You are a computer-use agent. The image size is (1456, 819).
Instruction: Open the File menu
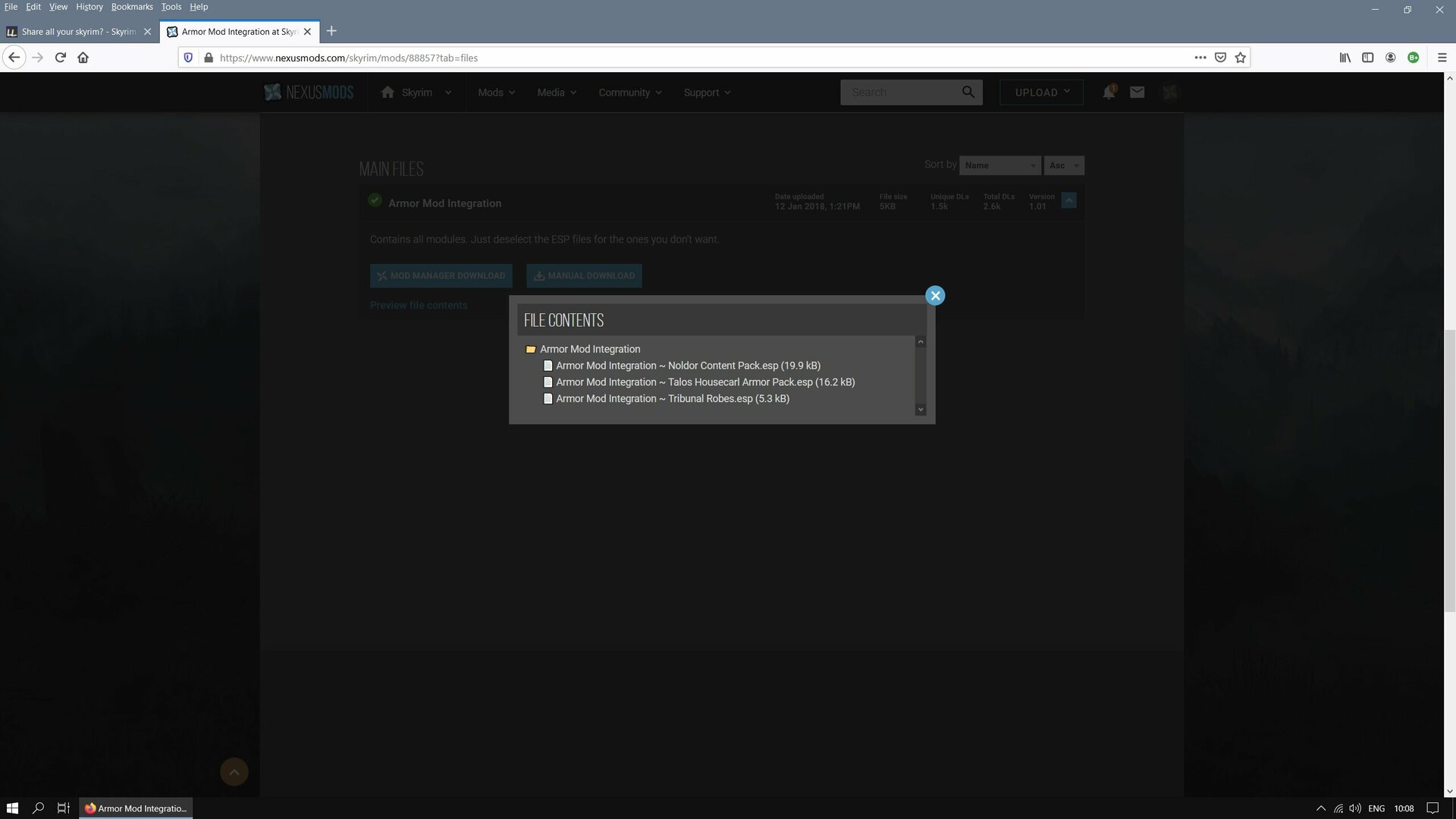[11, 7]
